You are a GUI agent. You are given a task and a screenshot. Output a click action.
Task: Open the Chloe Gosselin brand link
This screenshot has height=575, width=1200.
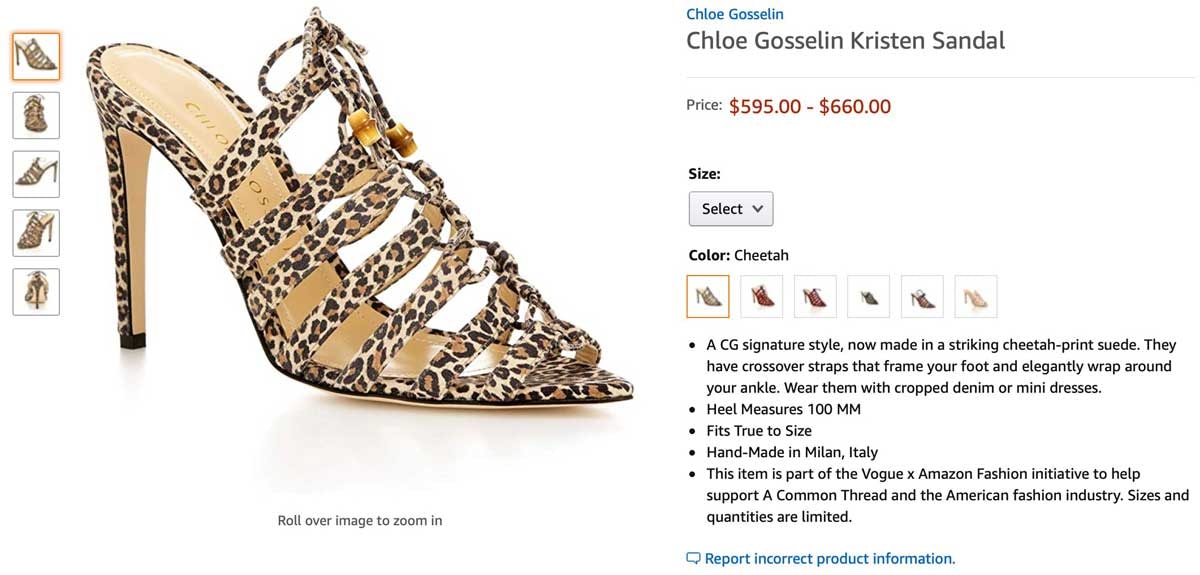734,14
